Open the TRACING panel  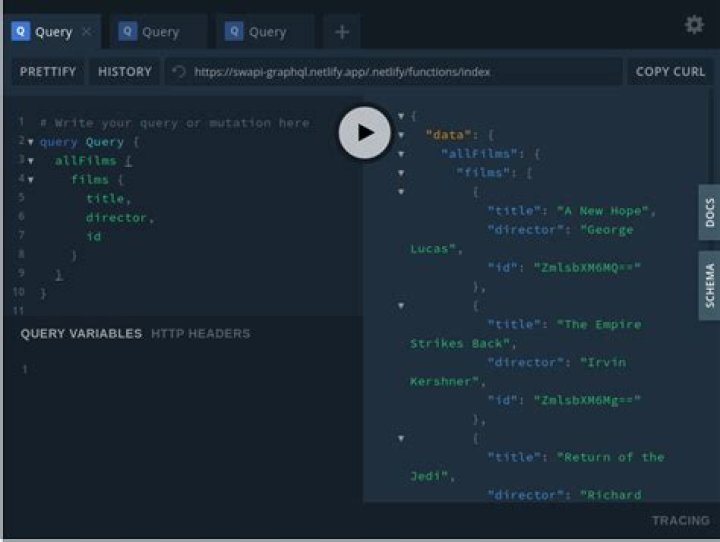[680, 520]
